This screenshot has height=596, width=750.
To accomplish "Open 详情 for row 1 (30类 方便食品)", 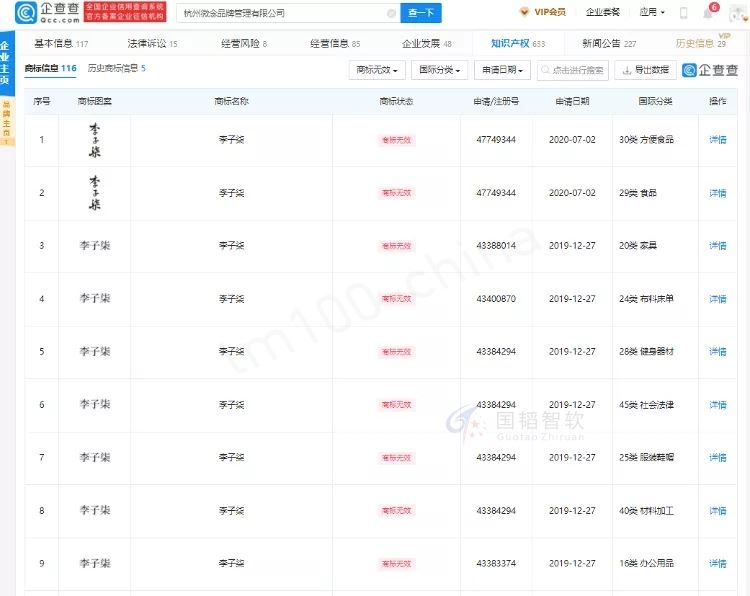I will click(717, 140).
